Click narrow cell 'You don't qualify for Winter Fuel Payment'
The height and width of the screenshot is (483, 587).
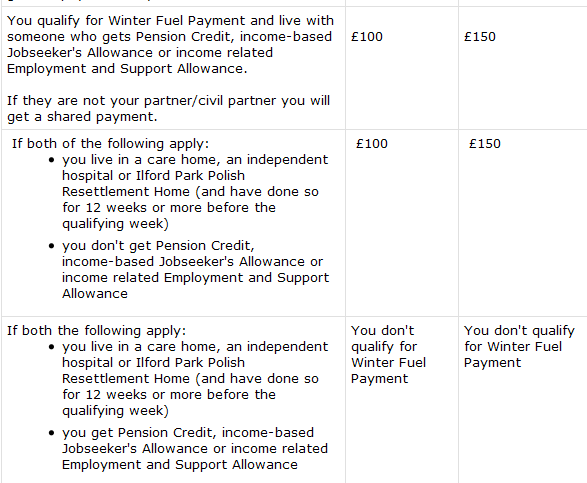pyautogui.click(x=388, y=355)
